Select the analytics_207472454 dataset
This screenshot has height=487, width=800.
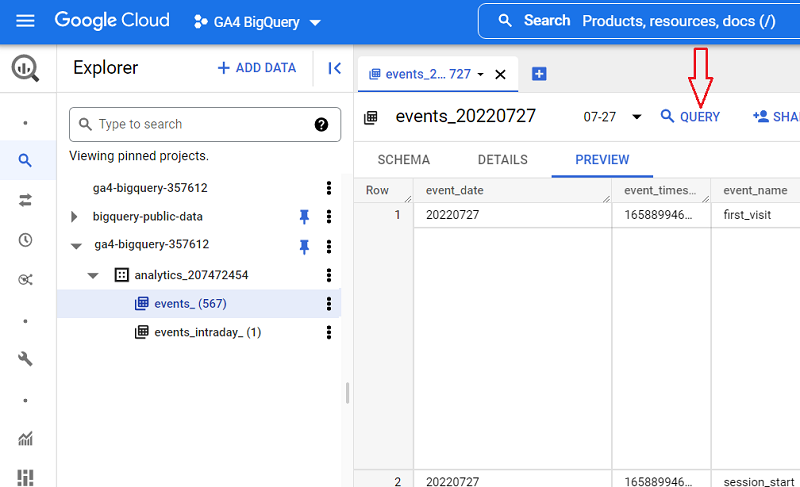191,275
